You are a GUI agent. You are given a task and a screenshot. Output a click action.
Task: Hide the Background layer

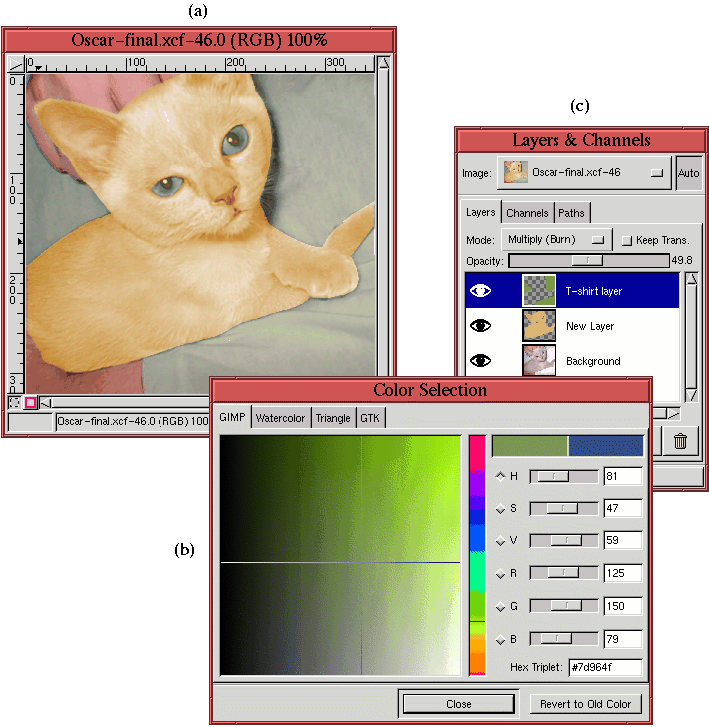[481, 360]
